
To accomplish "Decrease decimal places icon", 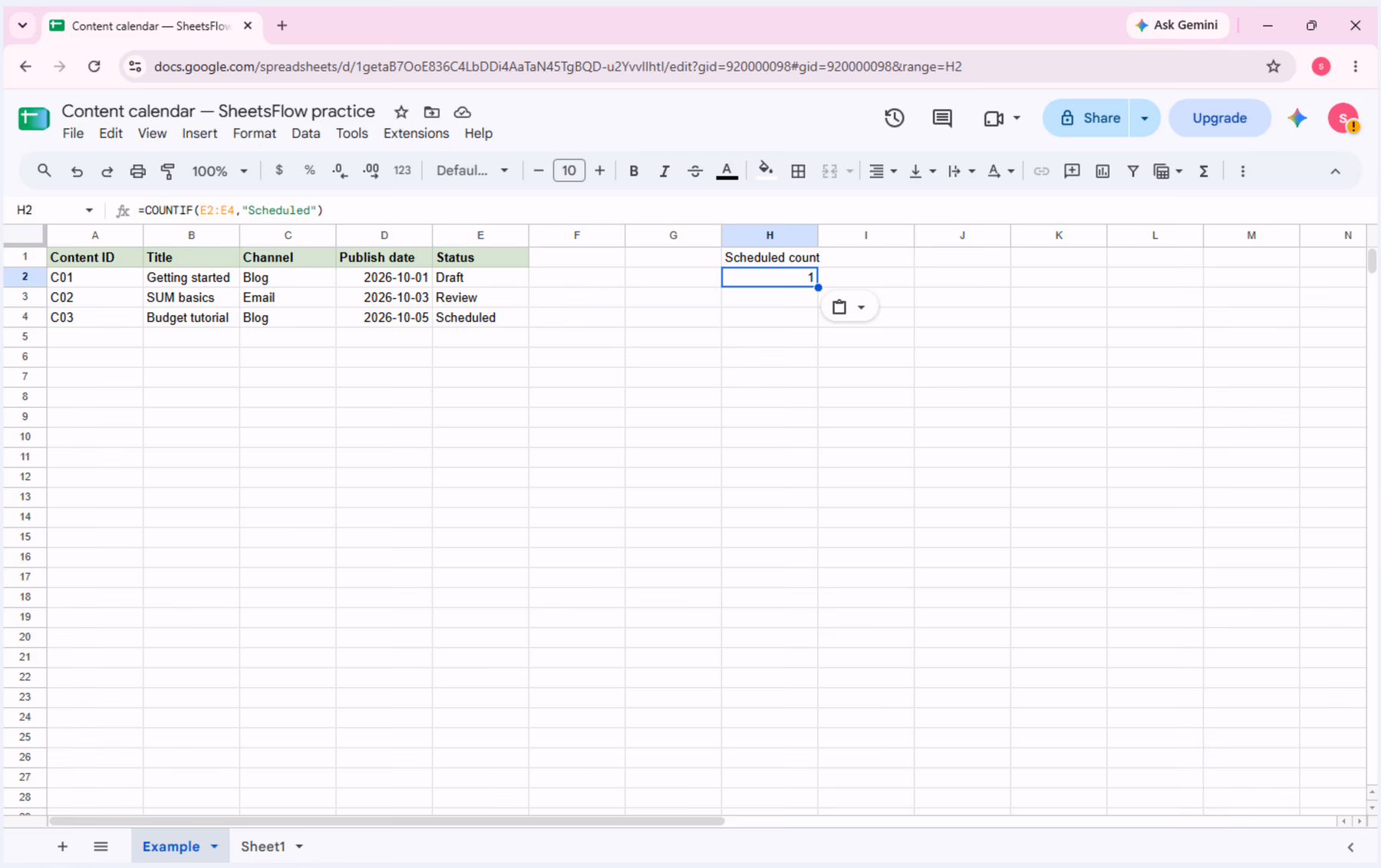I will (x=340, y=171).
